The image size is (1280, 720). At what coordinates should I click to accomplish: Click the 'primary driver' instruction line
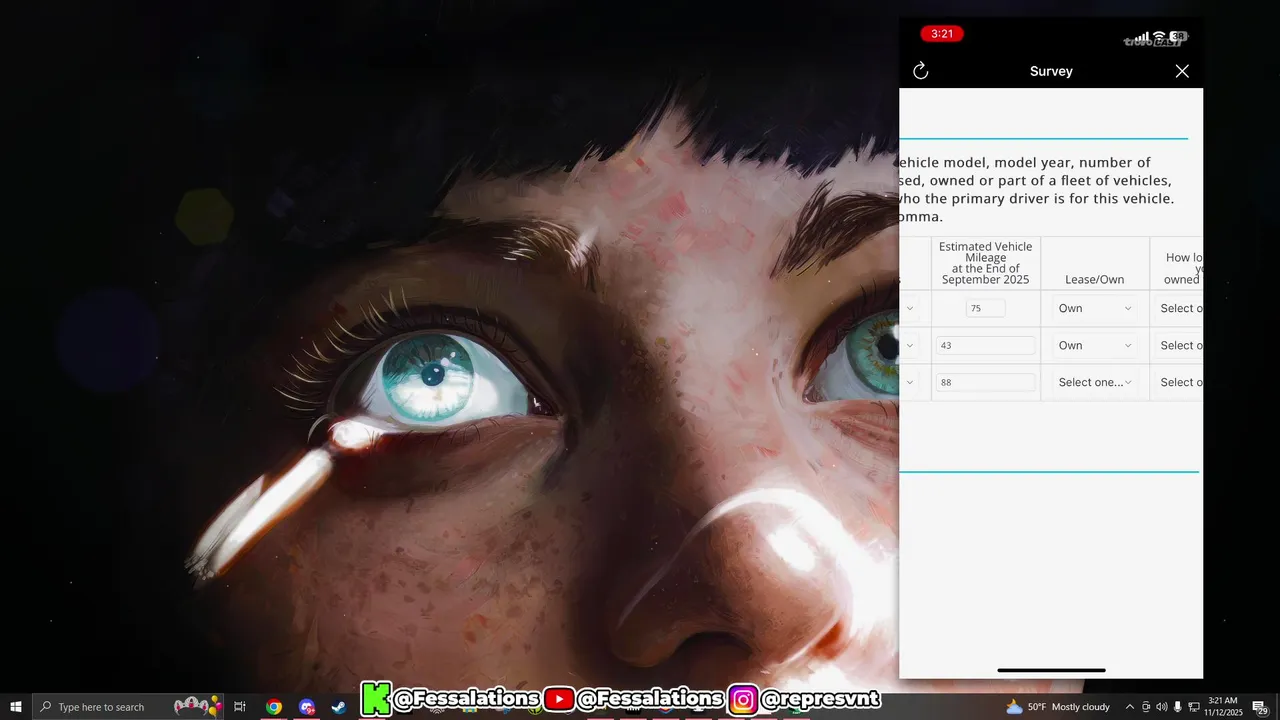tap(1037, 198)
